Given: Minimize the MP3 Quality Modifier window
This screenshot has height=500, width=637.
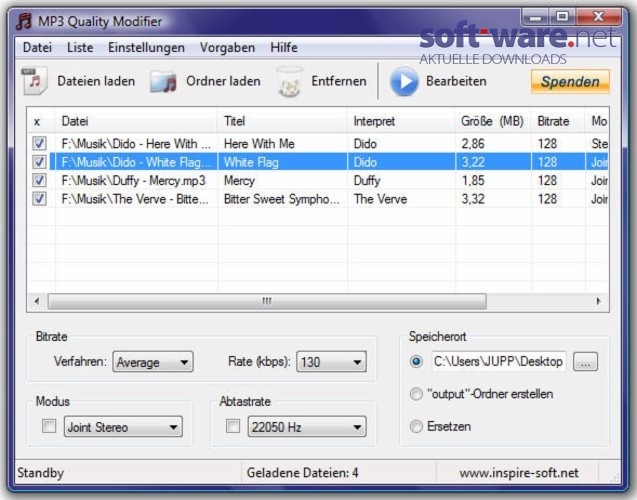Looking at the screenshot, I should click(x=535, y=17).
